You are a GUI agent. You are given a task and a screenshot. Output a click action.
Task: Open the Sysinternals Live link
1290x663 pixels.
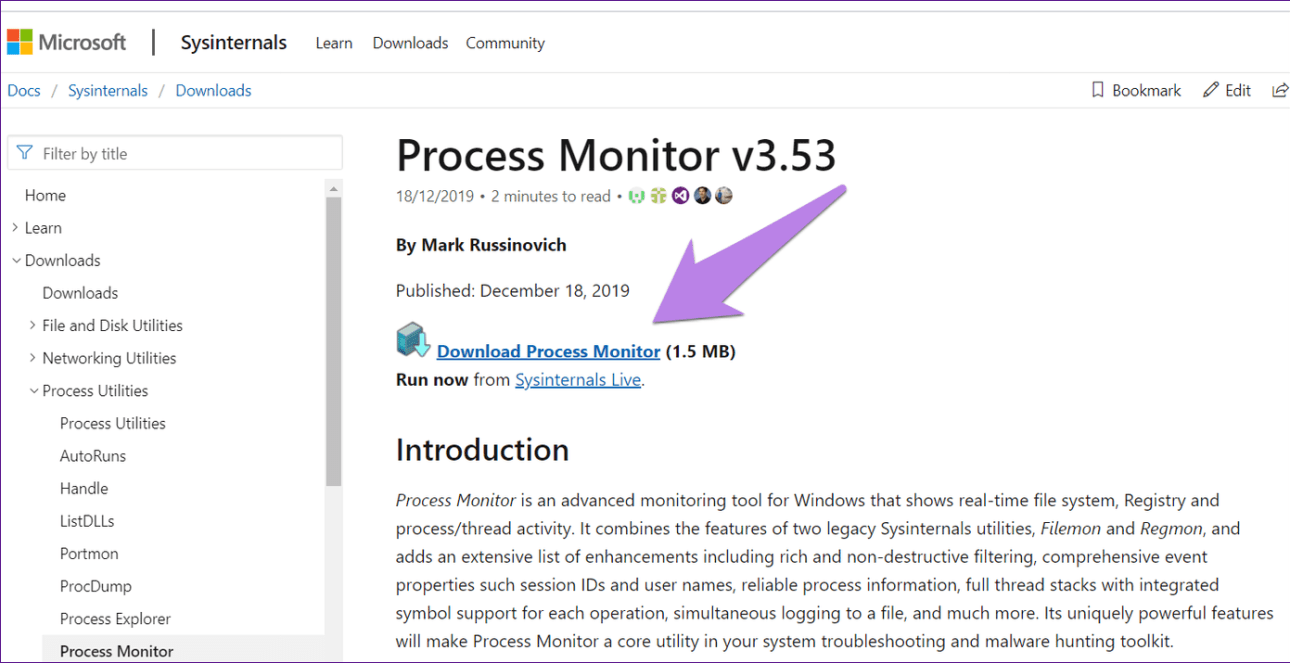pyautogui.click(x=577, y=380)
